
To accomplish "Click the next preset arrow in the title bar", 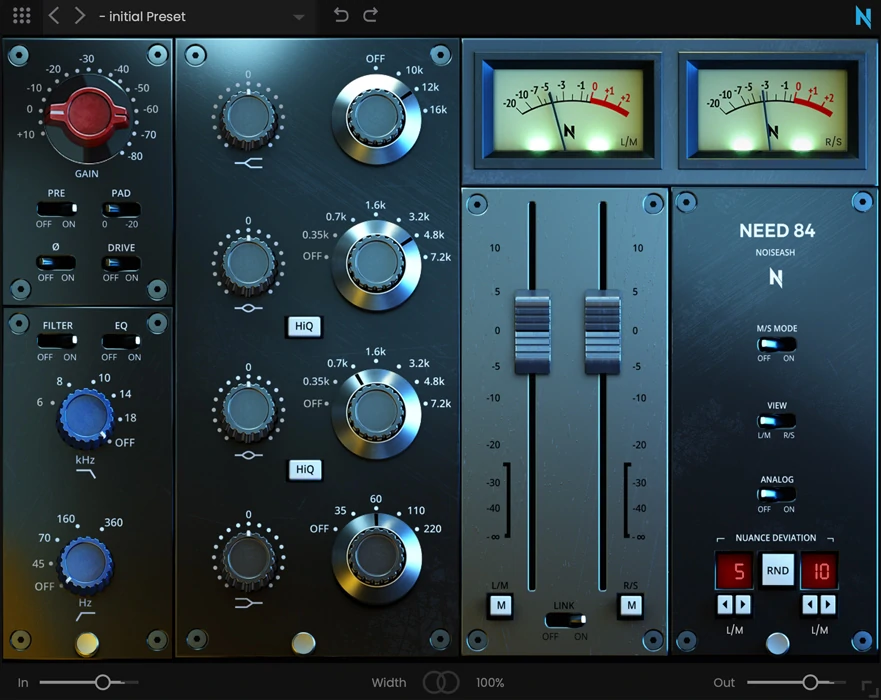I will [80, 16].
